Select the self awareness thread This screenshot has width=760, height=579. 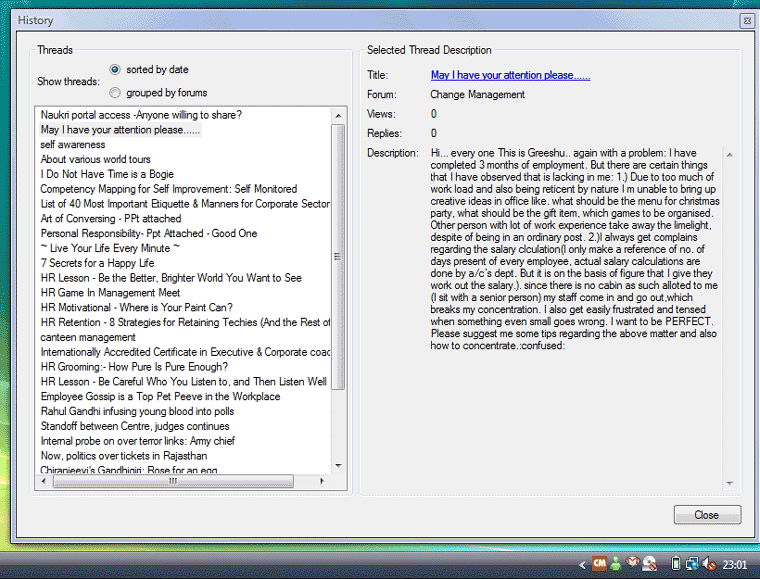tap(73, 144)
